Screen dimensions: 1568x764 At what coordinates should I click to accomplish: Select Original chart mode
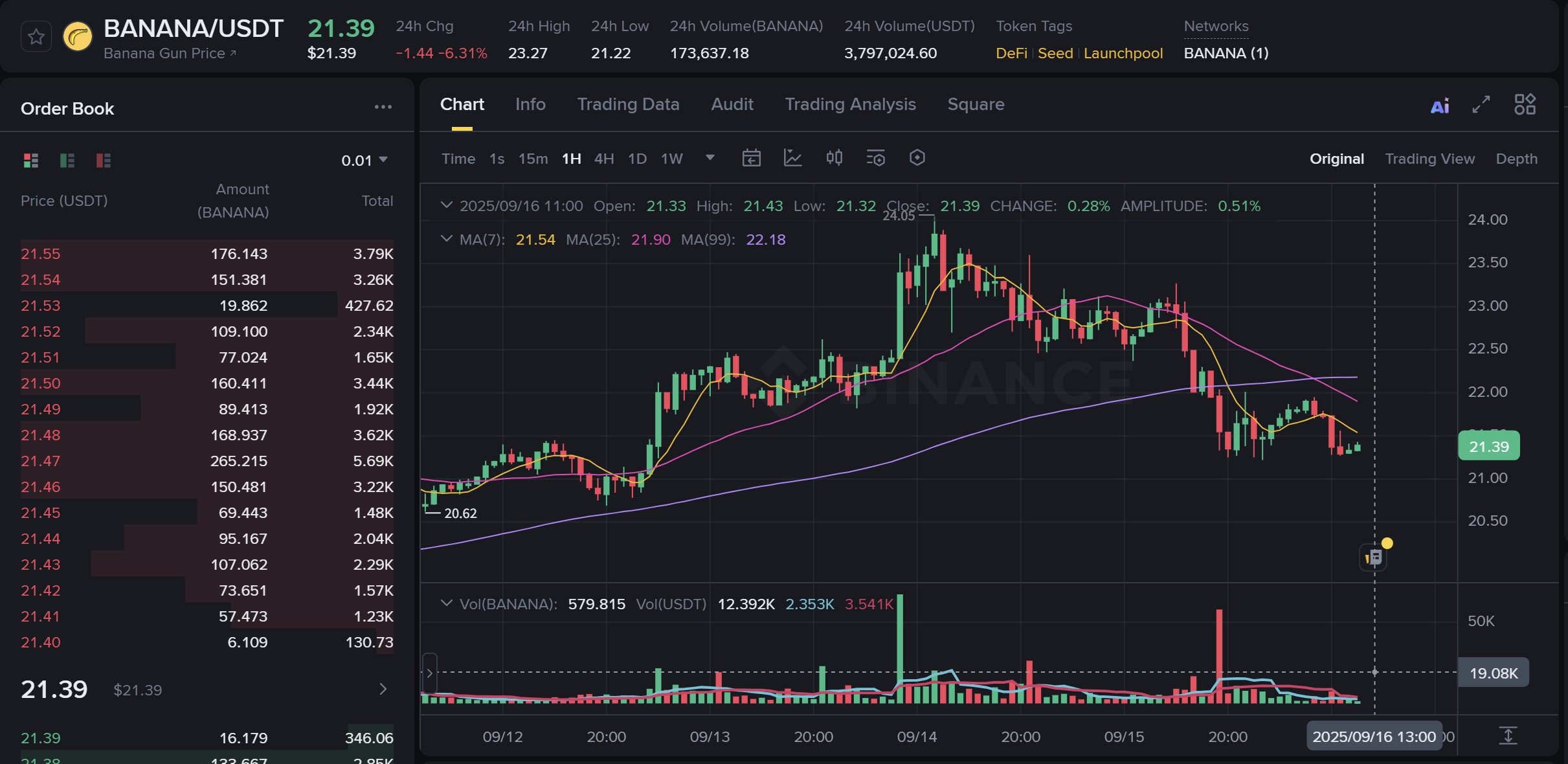pyautogui.click(x=1337, y=159)
